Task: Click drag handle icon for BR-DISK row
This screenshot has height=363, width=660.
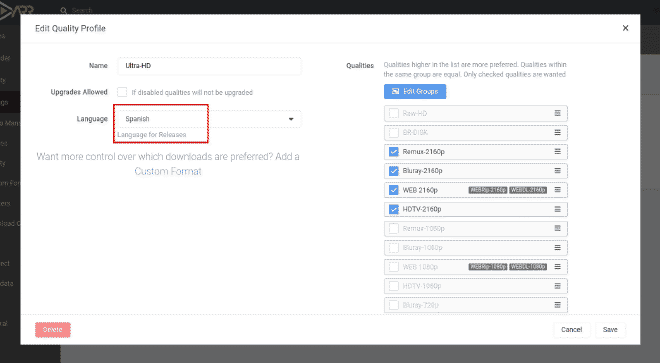Action: coord(557,133)
